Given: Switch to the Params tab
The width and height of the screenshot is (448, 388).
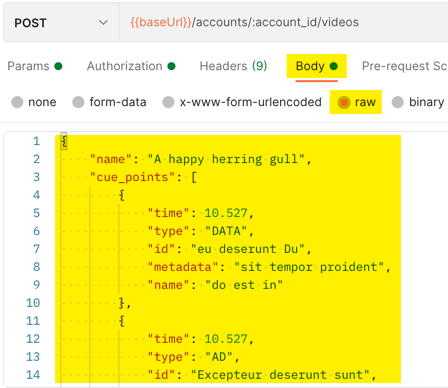Looking at the screenshot, I should coord(35,66).
